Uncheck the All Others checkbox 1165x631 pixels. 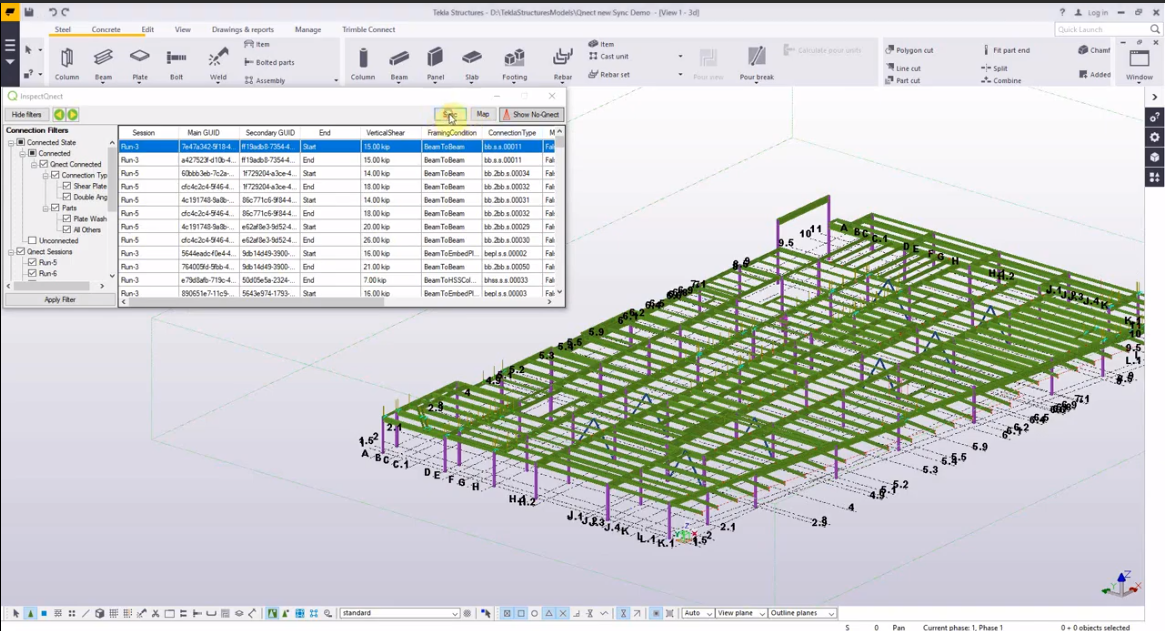pyautogui.click(x=67, y=230)
